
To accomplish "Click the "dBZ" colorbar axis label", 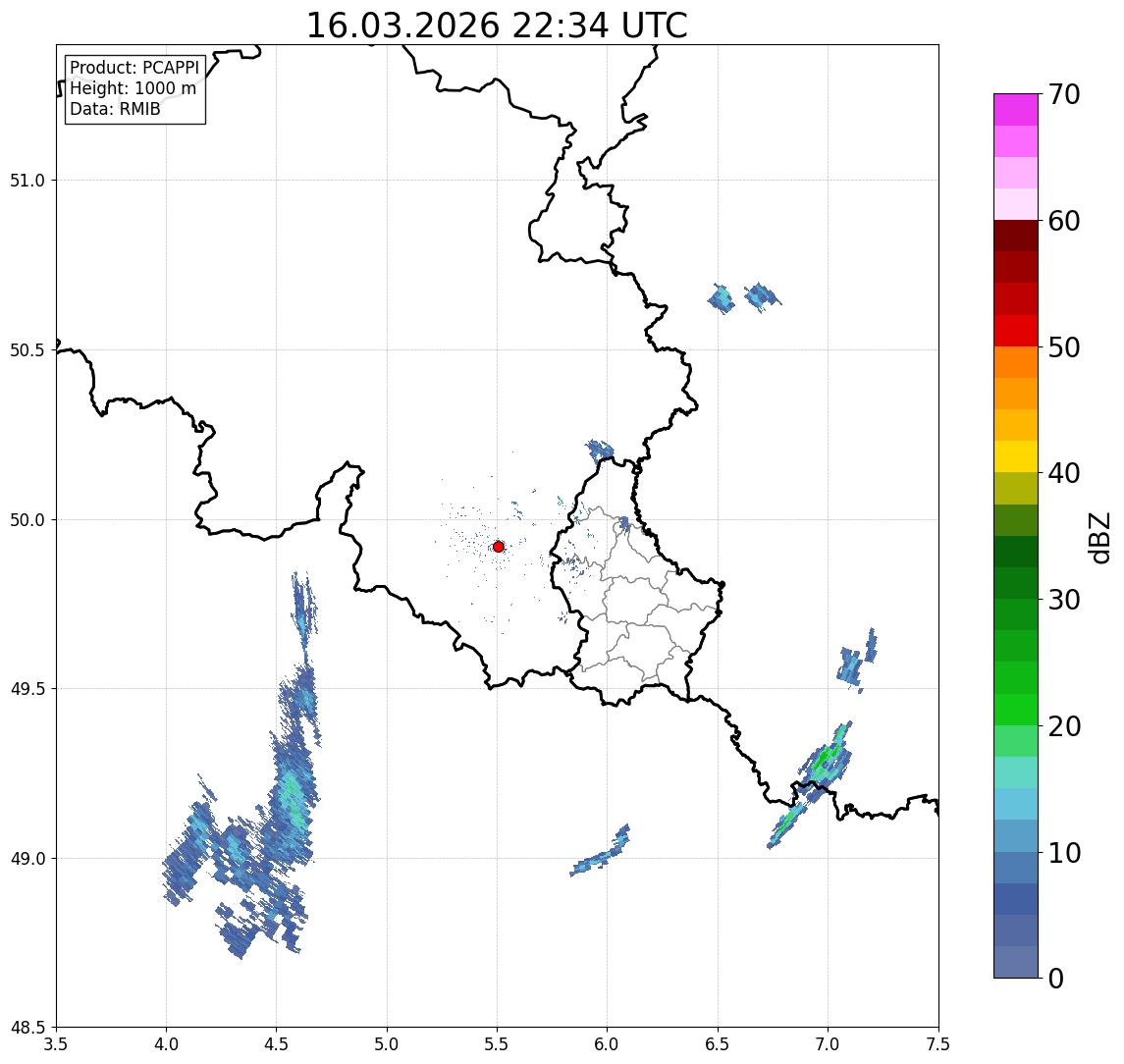I will [1099, 538].
